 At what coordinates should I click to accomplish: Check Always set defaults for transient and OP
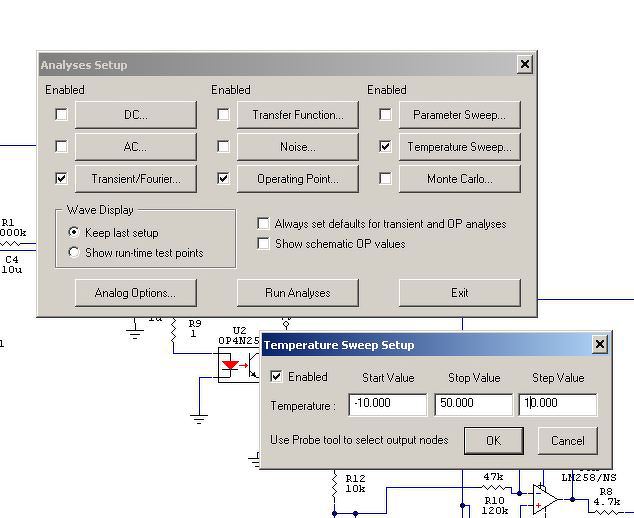click(263, 224)
